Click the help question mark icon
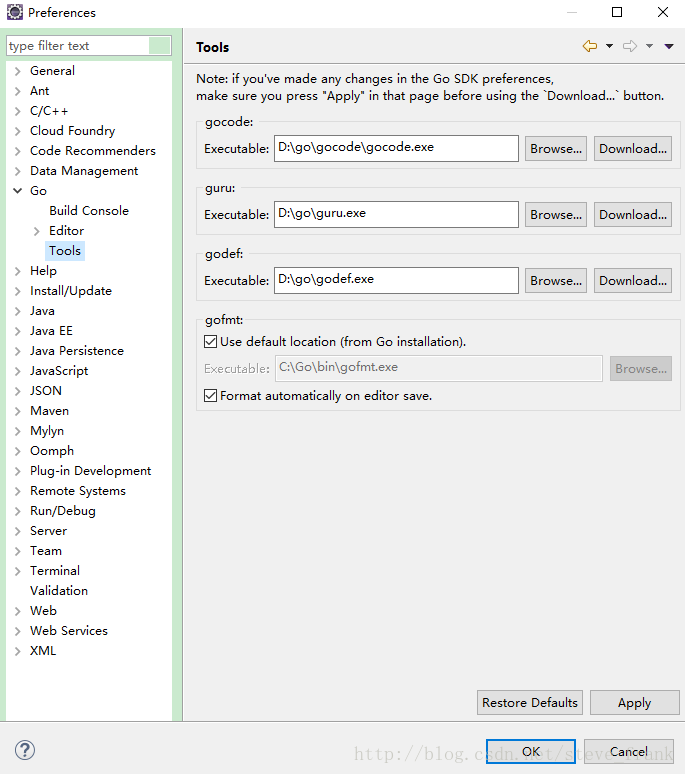This screenshot has height=774, width=685. 25,750
